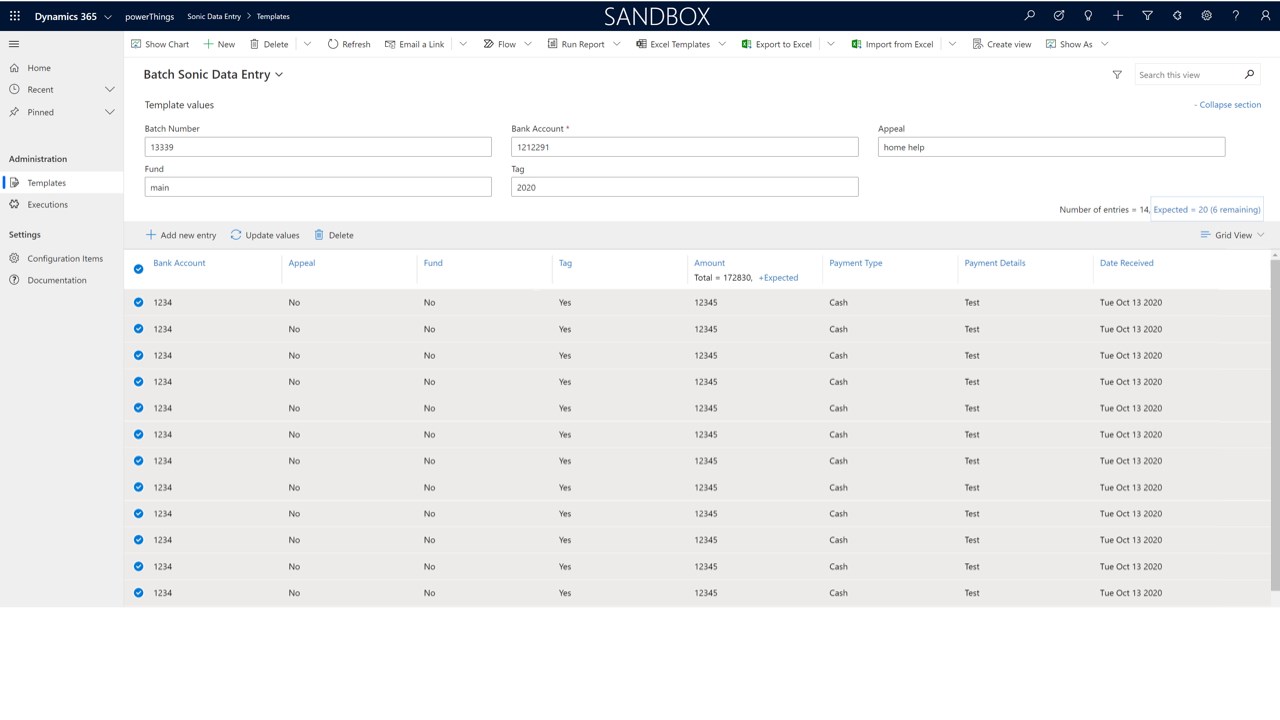Screen dimensions: 1280x720
Task: Uncheck the fifth grid row checkbox
Action: pos(139,408)
